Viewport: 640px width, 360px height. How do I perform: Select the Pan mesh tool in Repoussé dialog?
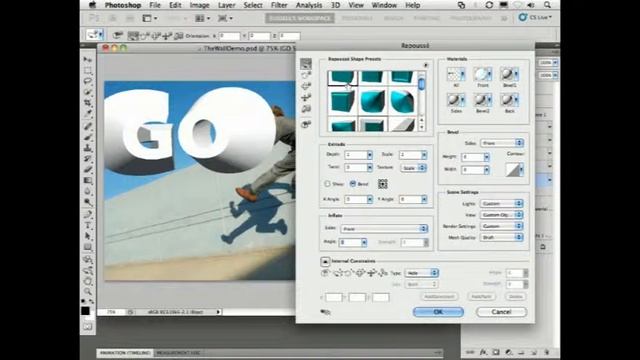click(x=306, y=86)
